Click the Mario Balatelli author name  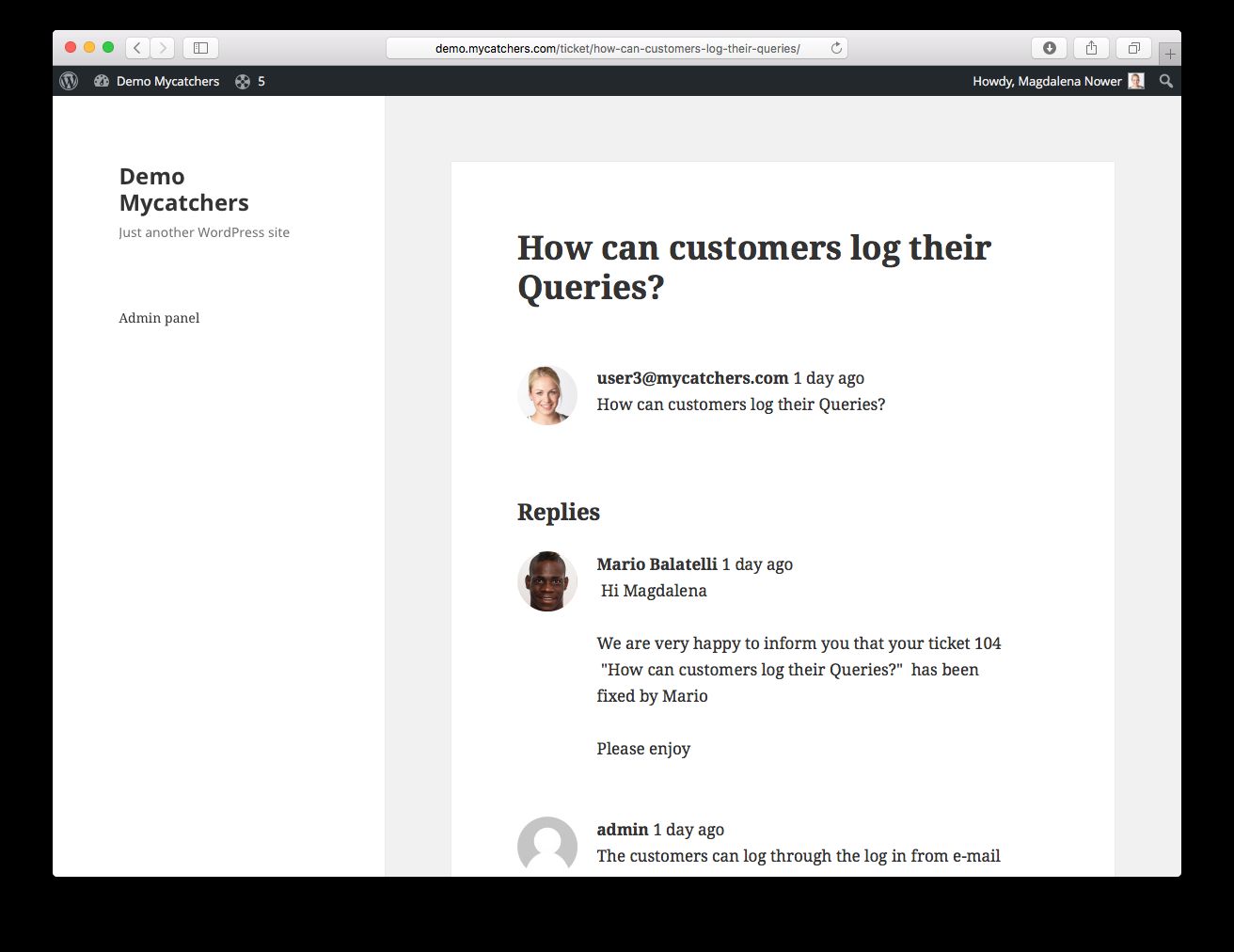point(657,564)
